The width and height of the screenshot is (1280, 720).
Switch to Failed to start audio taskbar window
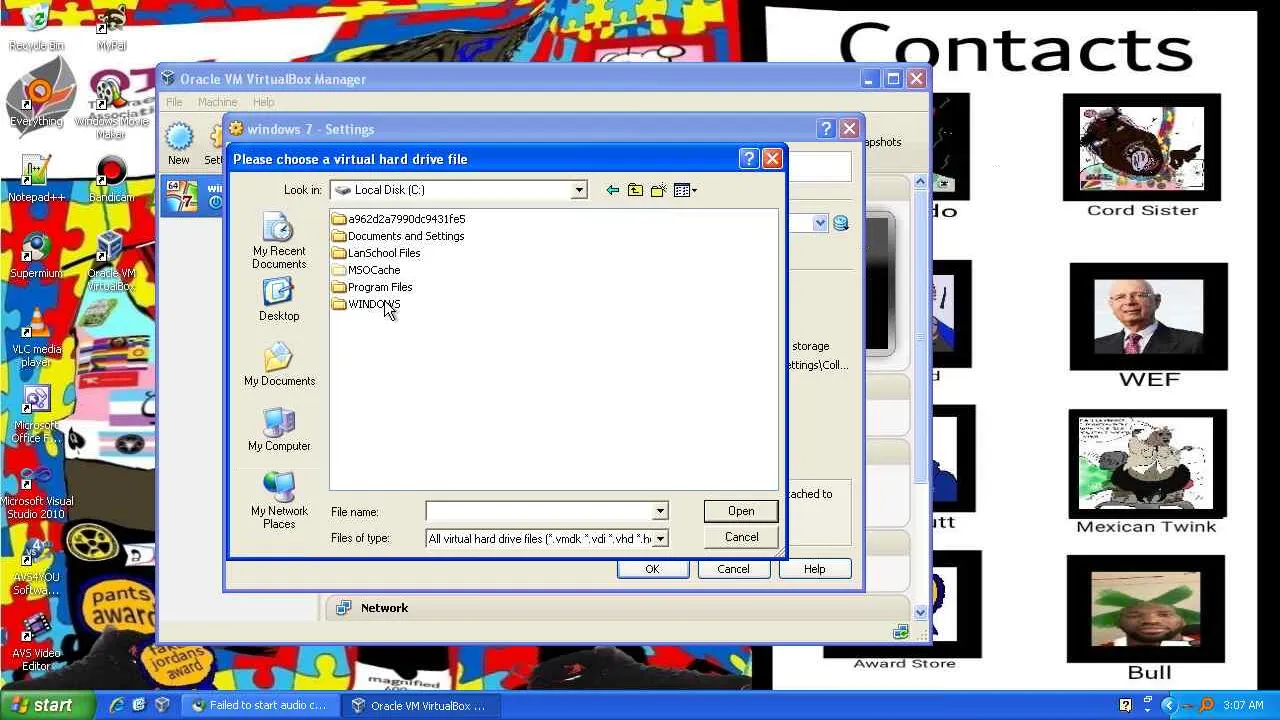click(260, 705)
